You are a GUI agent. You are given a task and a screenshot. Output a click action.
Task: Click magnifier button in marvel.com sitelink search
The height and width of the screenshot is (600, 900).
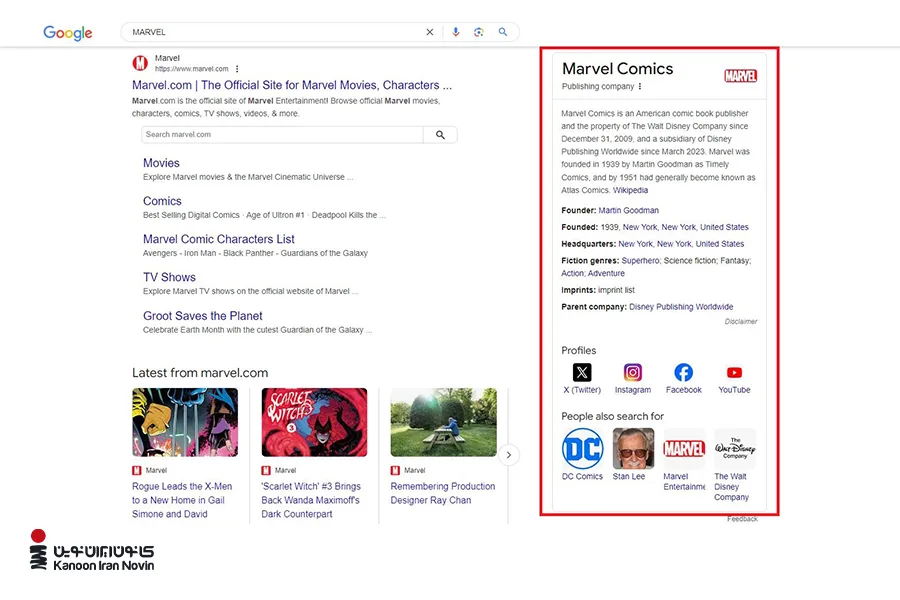(440, 134)
